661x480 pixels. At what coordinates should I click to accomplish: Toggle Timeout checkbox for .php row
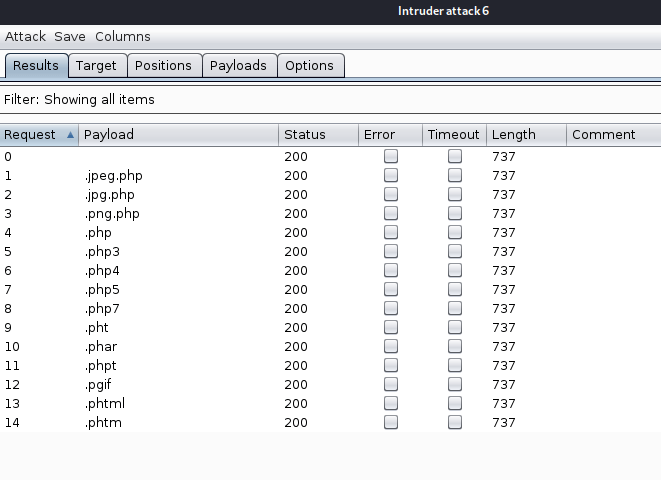[455, 233]
